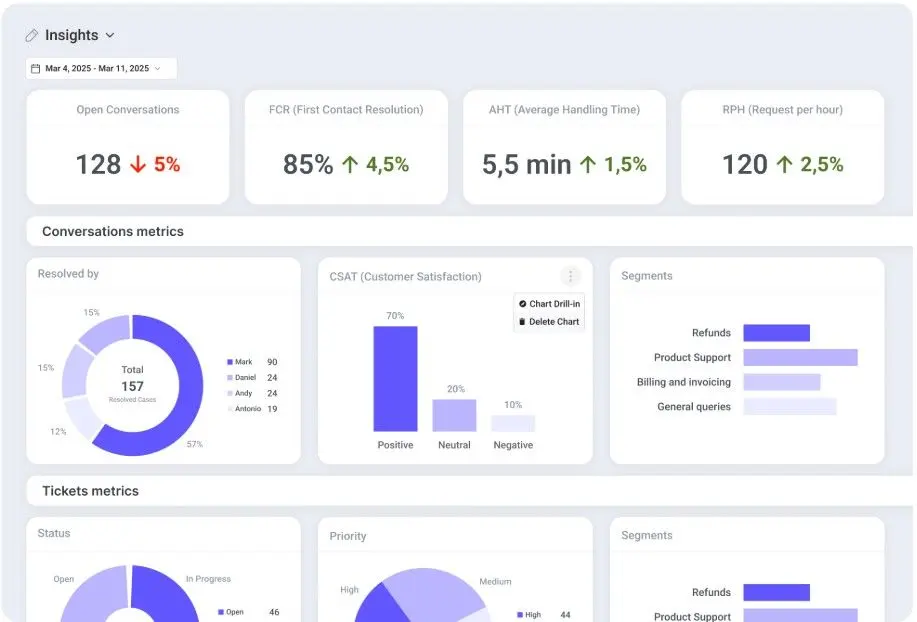Viewport: 917px width, 622px height.
Task: Click the FCR green up arrow
Action: (x=350, y=164)
